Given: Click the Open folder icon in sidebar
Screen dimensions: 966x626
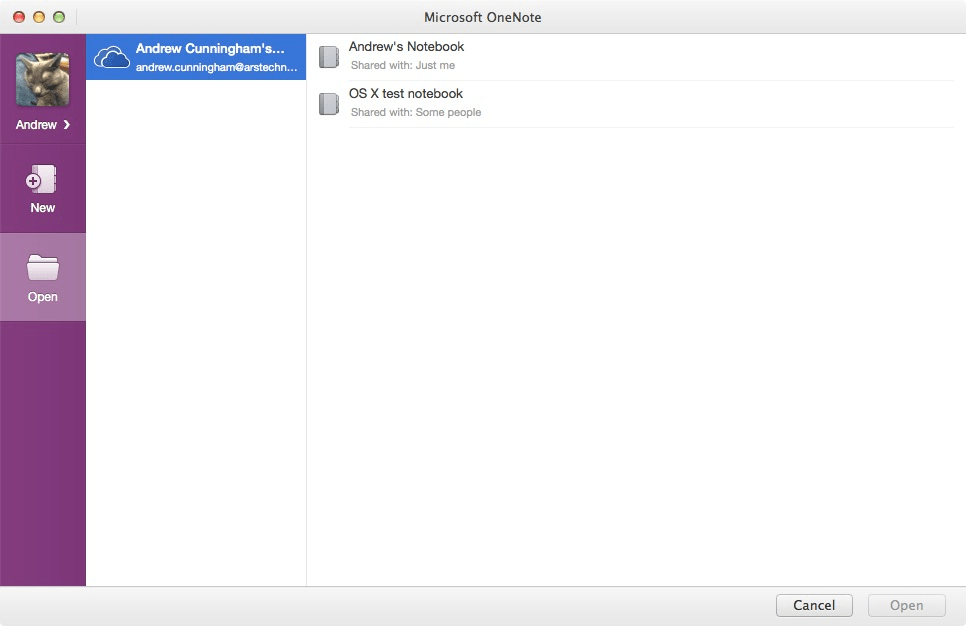Looking at the screenshot, I should [41, 268].
